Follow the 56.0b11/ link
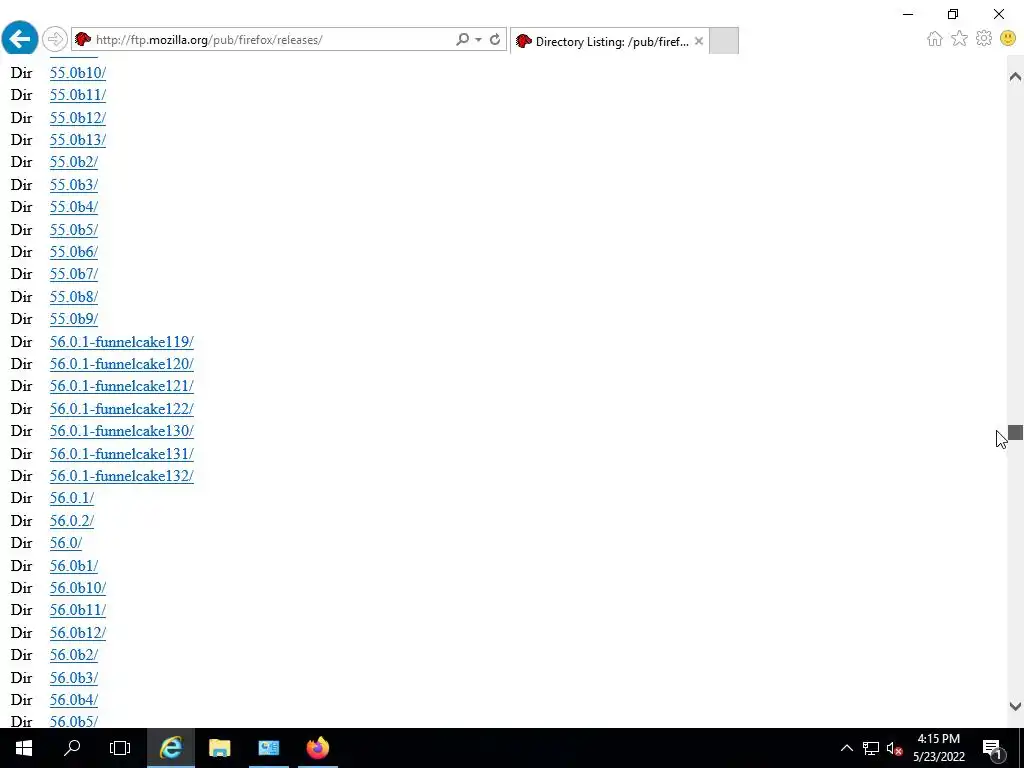The width and height of the screenshot is (1024, 768). tap(78, 610)
